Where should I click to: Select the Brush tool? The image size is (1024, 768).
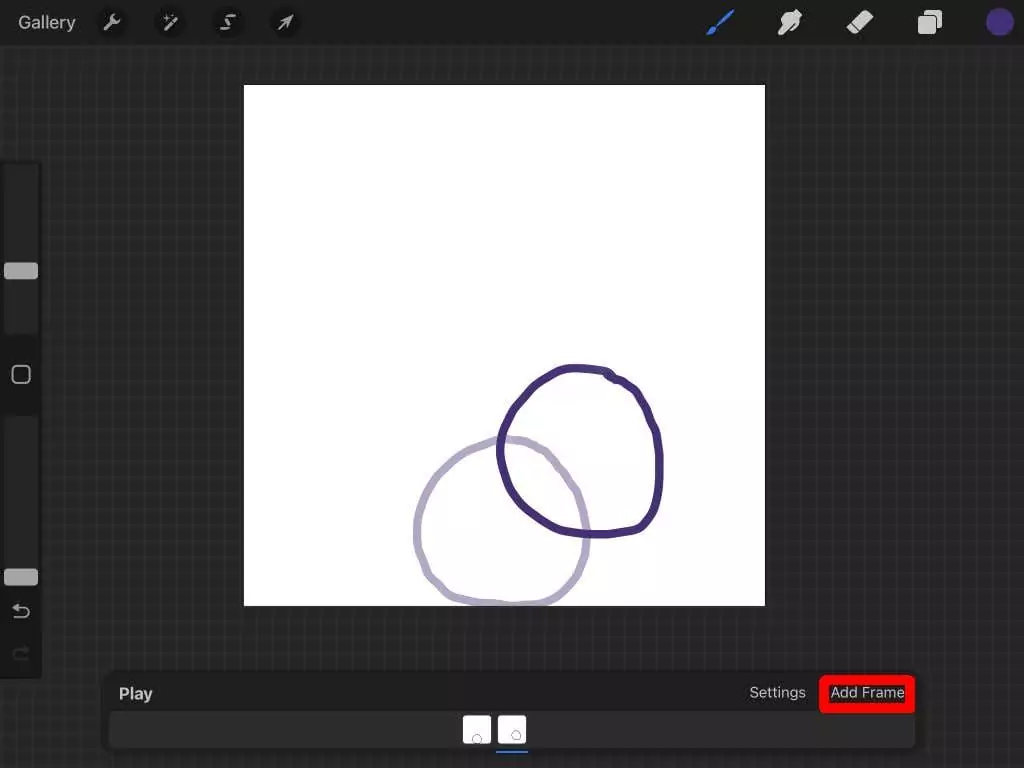point(720,22)
